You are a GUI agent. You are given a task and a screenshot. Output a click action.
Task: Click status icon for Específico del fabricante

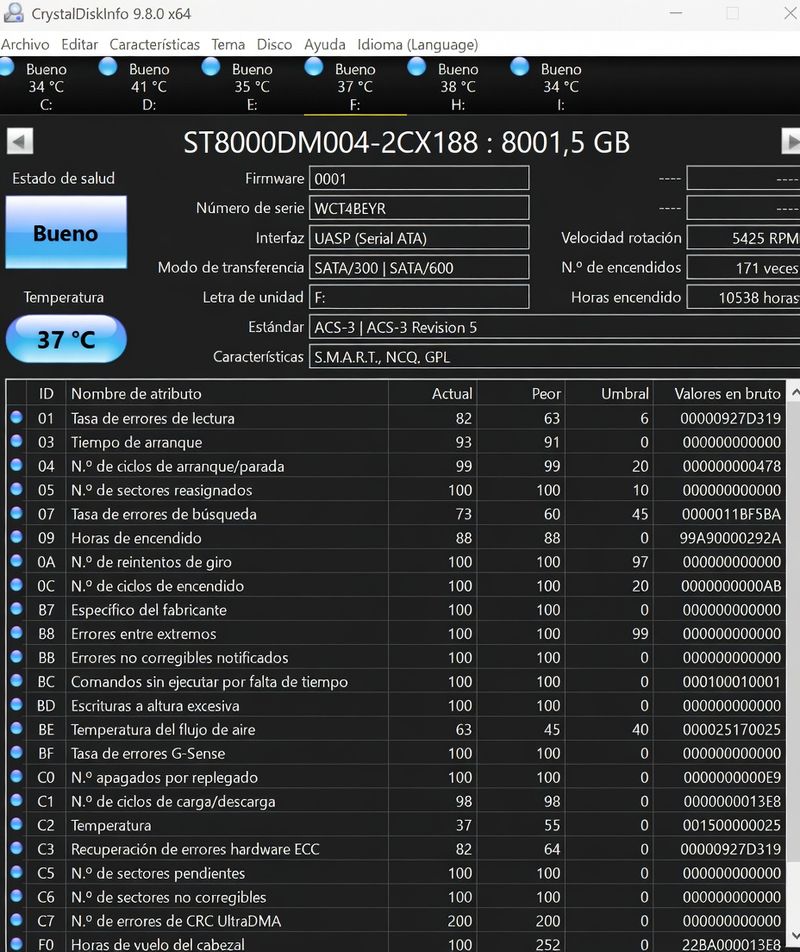click(x=16, y=609)
